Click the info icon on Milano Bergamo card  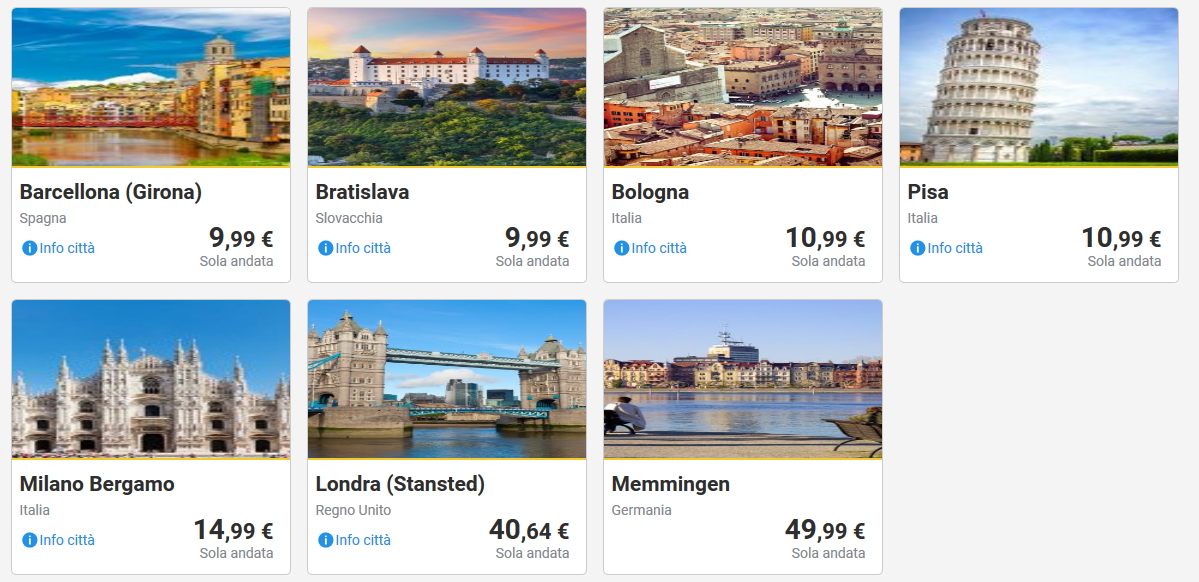(29, 540)
